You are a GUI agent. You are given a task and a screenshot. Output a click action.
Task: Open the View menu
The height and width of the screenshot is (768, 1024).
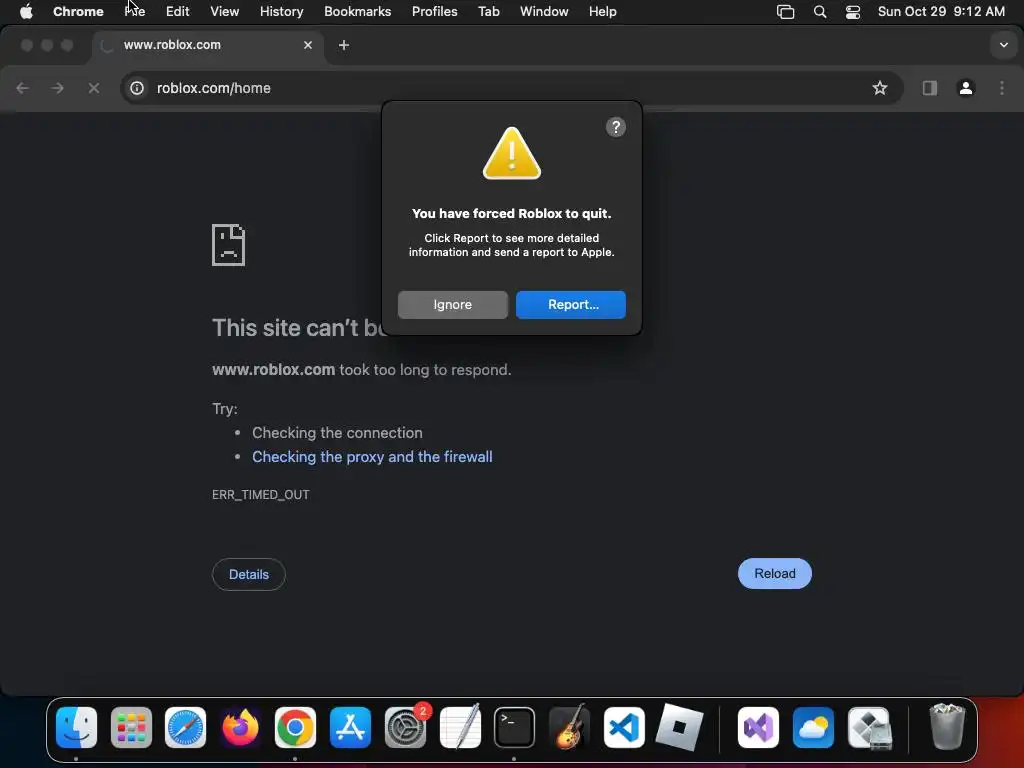[224, 12]
